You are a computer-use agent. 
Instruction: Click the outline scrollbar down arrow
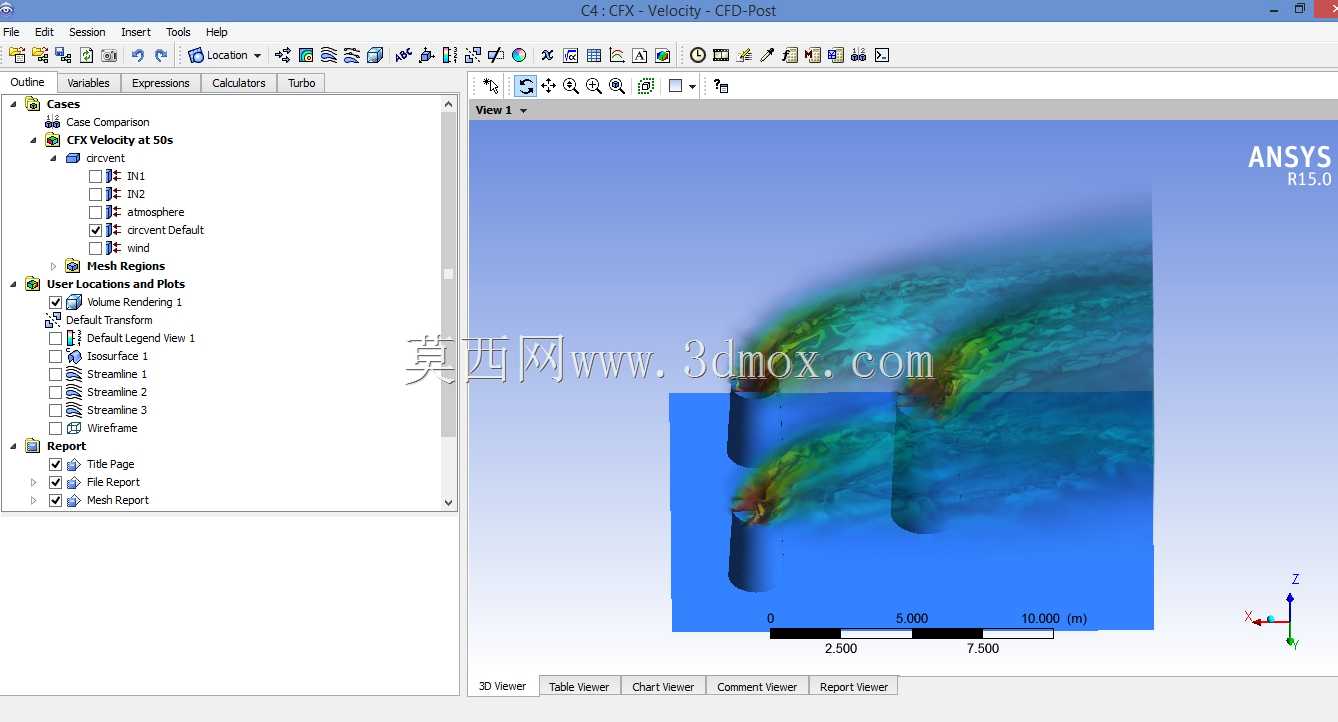pyautogui.click(x=448, y=503)
